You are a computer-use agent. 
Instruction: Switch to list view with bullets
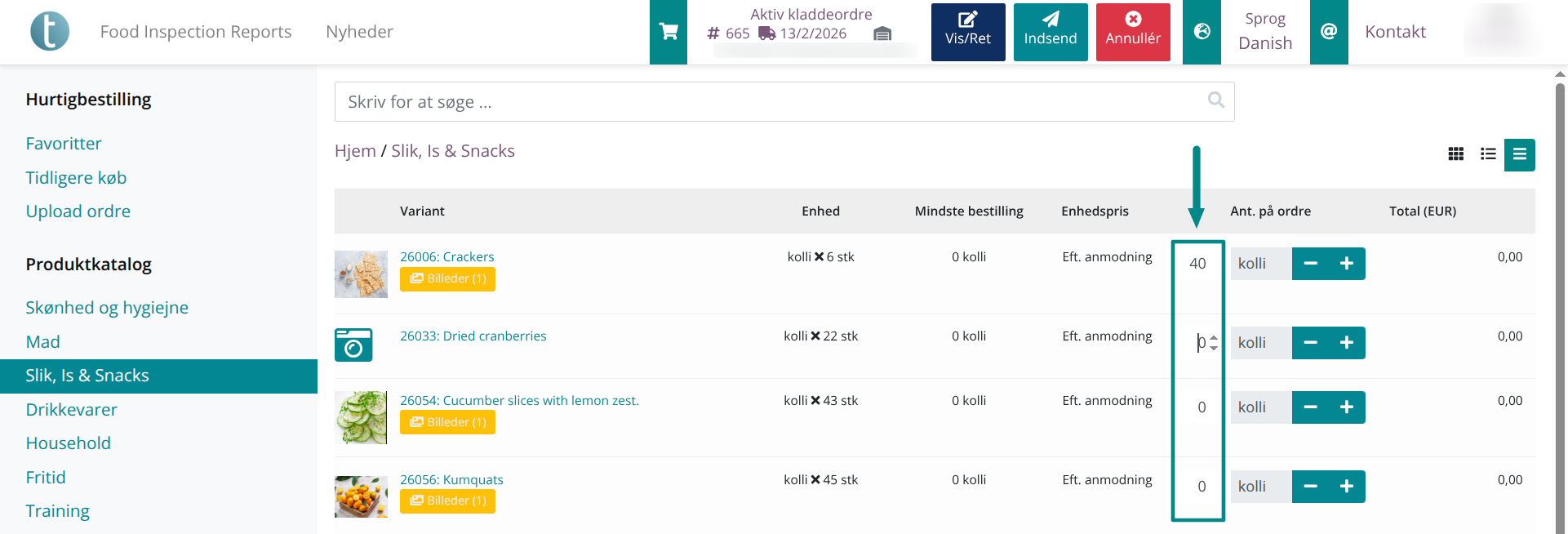[1488, 154]
